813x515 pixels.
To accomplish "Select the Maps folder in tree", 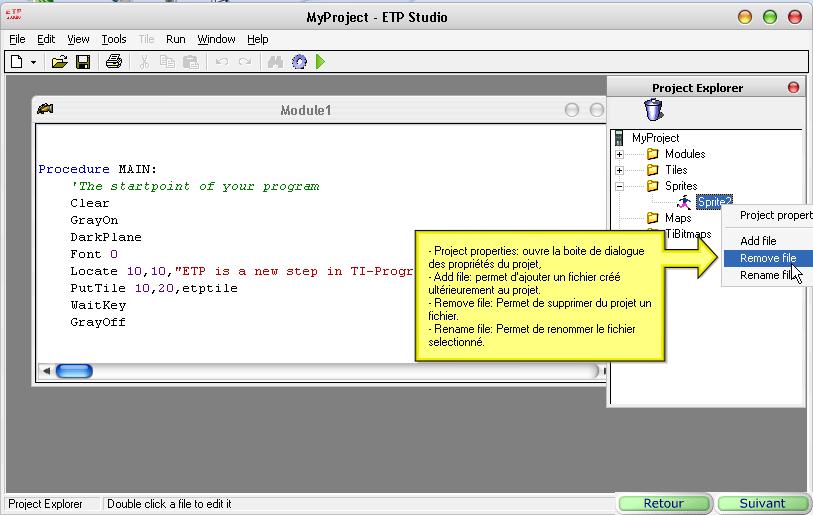I will click(678, 218).
